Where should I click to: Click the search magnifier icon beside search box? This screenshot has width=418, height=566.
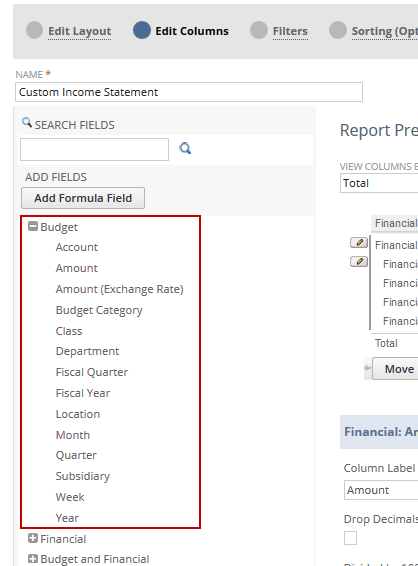click(x=185, y=148)
